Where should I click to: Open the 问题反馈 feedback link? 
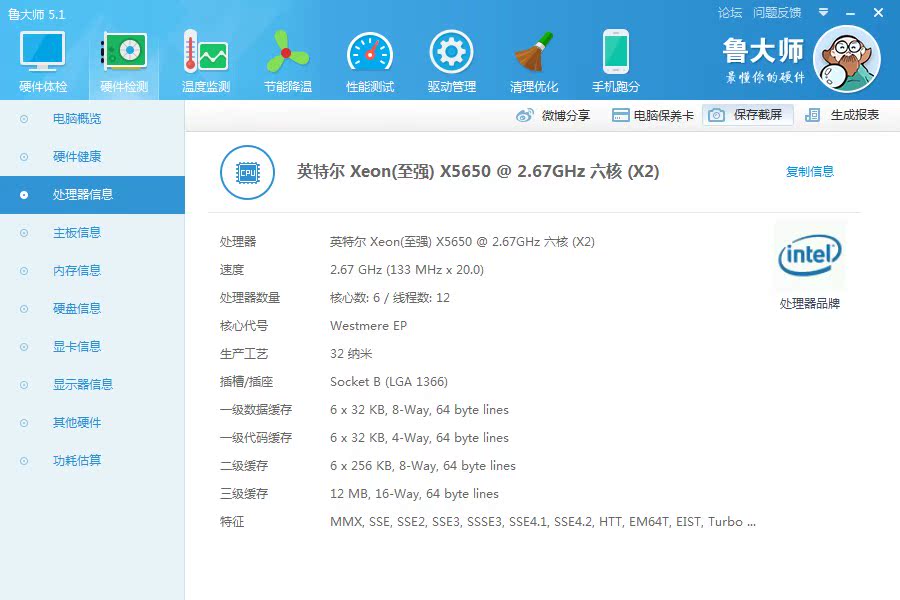tap(777, 13)
